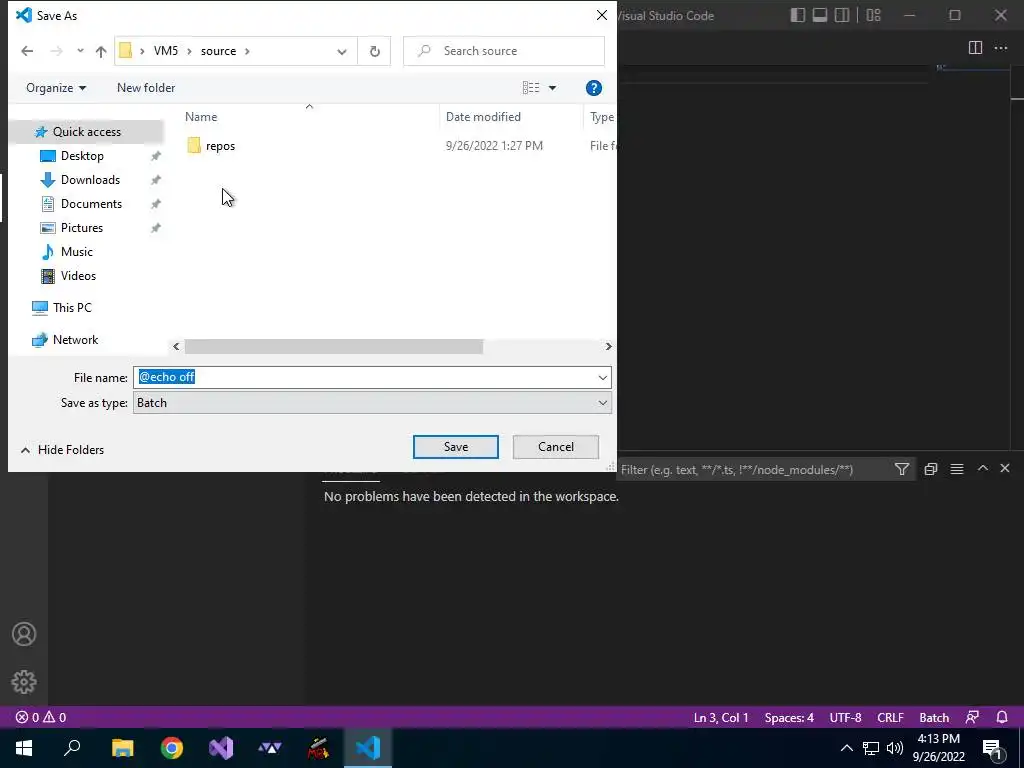Open Documents in navigation pane
1024x768 pixels.
[x=91, y=204]
